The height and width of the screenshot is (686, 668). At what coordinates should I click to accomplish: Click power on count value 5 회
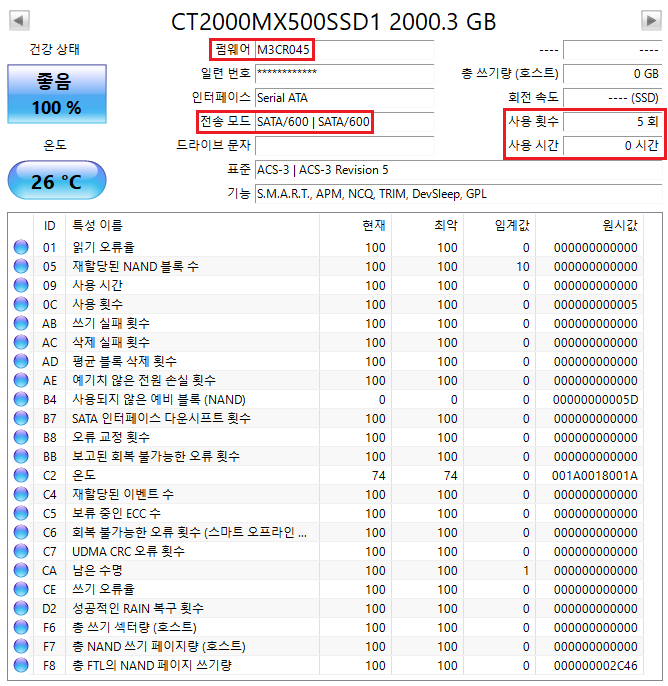tap(612, 122)
